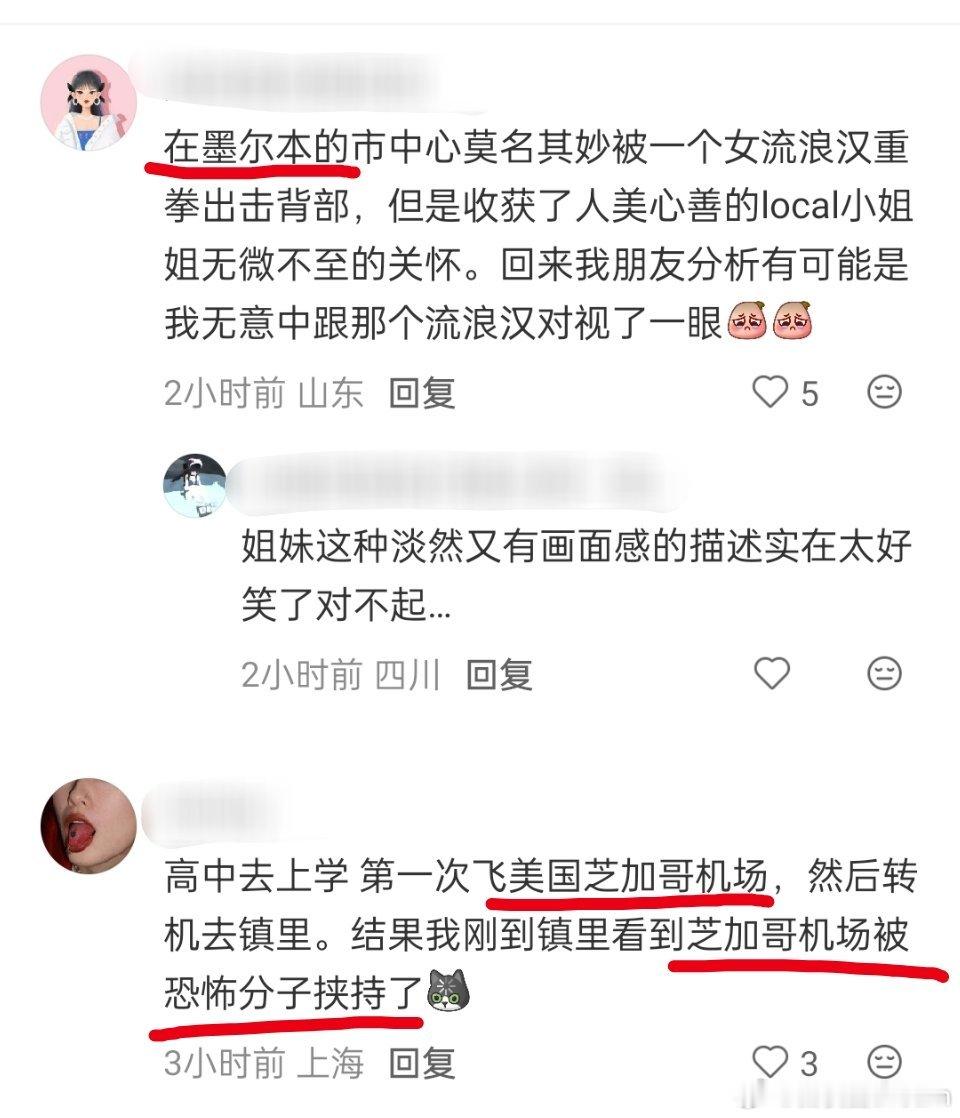Viewport: 960px width, 1118px height.
Task: Open profile of cartoon girl avatar
Action: [x=88, y=103]
